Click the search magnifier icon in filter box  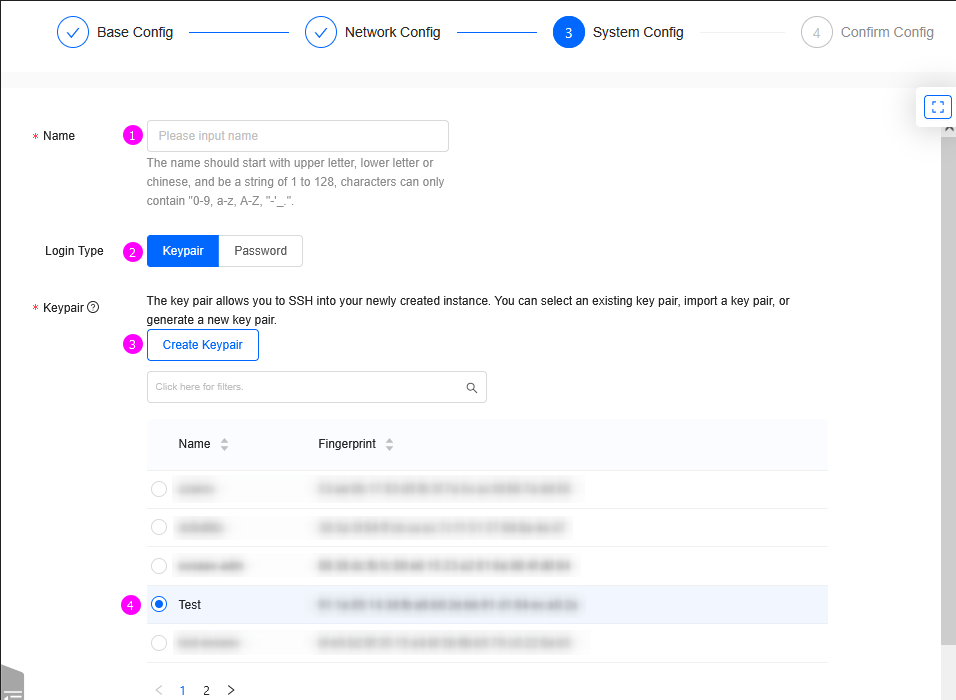coord(471,388)
